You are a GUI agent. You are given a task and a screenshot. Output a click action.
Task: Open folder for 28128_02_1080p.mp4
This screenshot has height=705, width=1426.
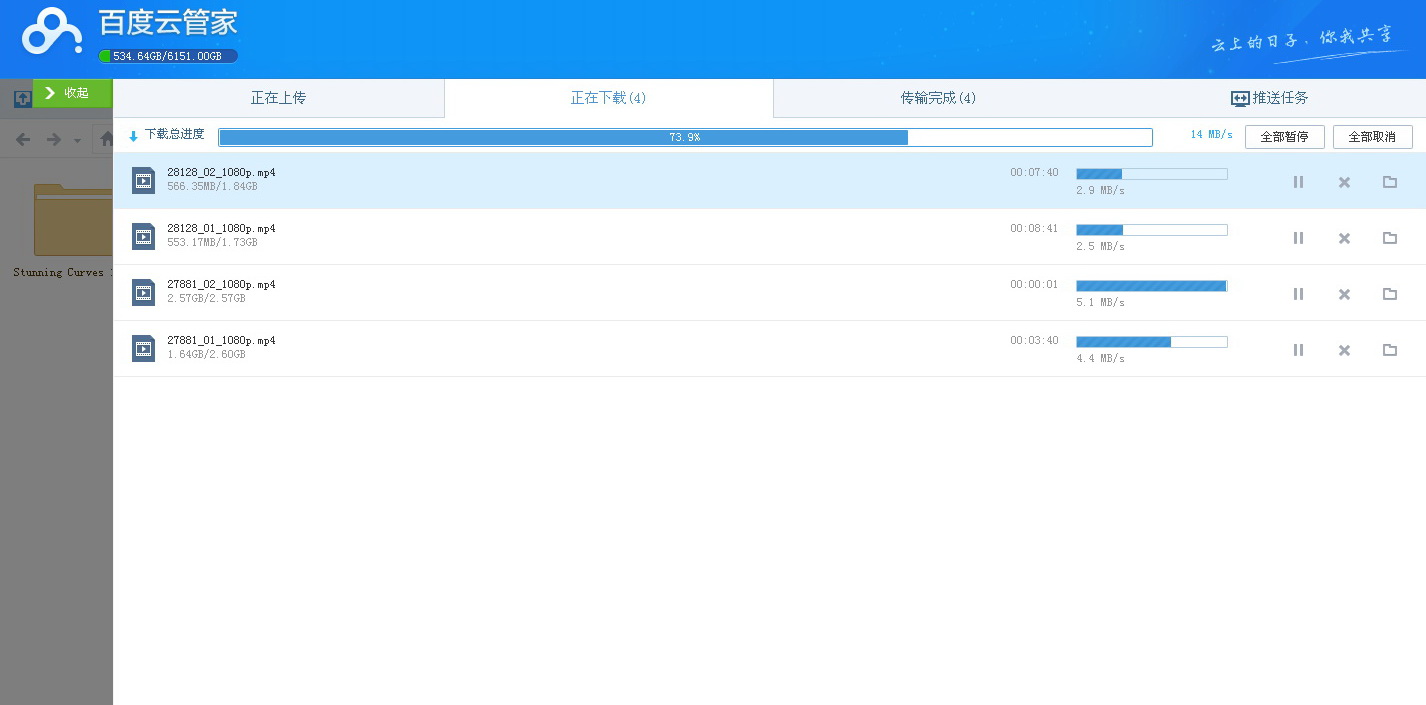(1389, 182)
